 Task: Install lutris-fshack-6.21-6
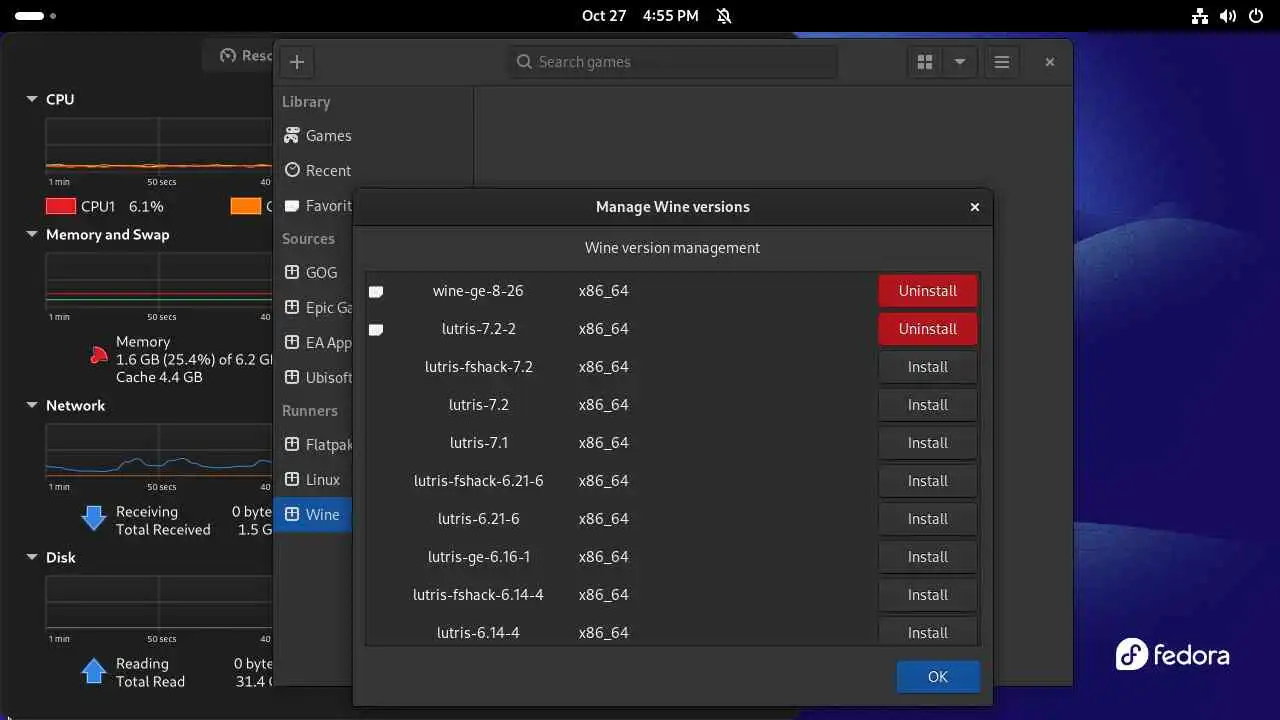pyautogui.click(x=928, y=481)
